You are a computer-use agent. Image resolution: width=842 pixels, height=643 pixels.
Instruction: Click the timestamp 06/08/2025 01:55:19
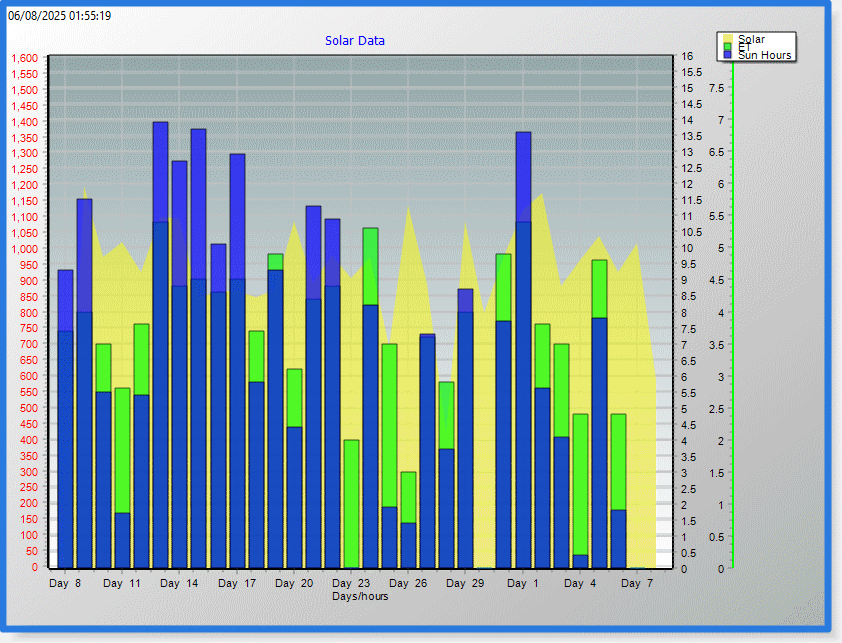pos(60,16)
